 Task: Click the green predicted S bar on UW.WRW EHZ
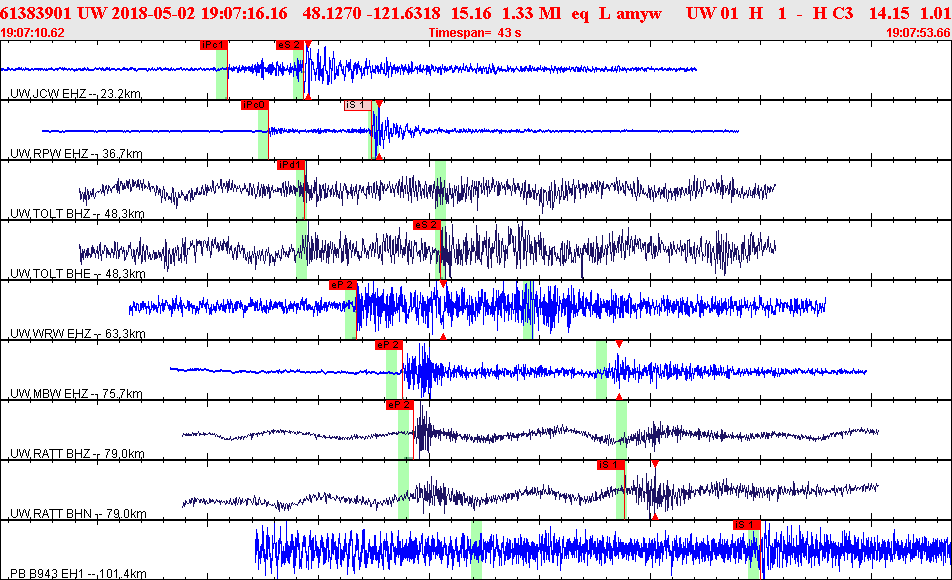(528, 310)
